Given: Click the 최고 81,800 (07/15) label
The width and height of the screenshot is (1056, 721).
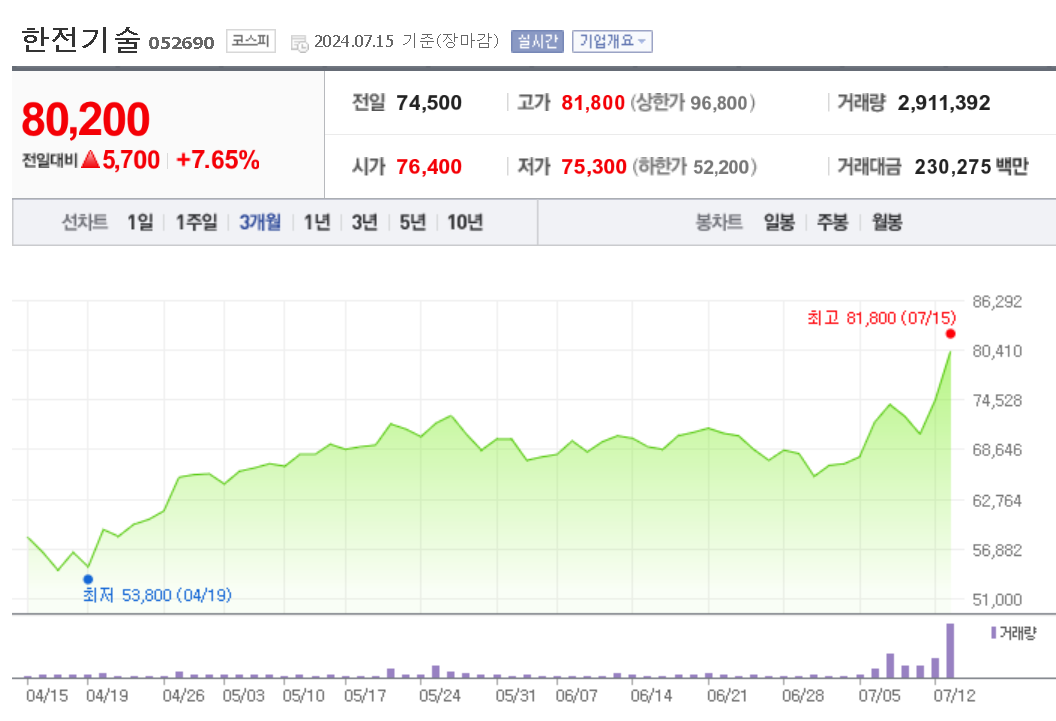Looking at the screenshot, I should point(882,318).
